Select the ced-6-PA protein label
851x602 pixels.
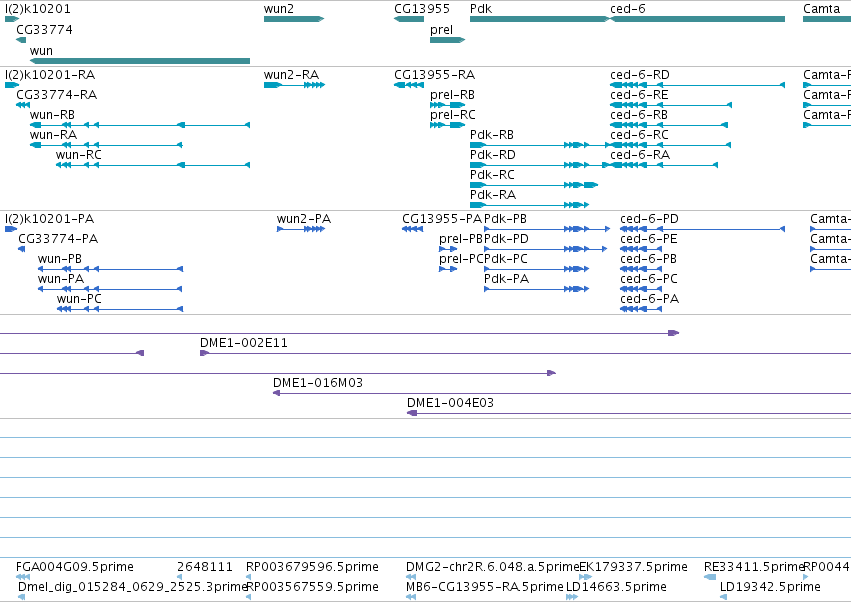pyautogui.click(x=650, y=299)
